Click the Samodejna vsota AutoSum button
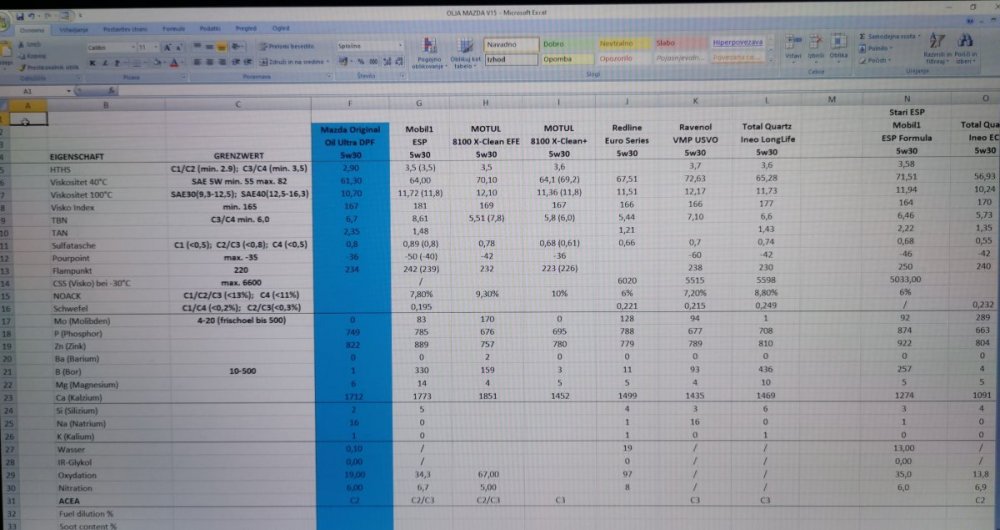This screenshot has width=1000, height=530. [886, 36]
